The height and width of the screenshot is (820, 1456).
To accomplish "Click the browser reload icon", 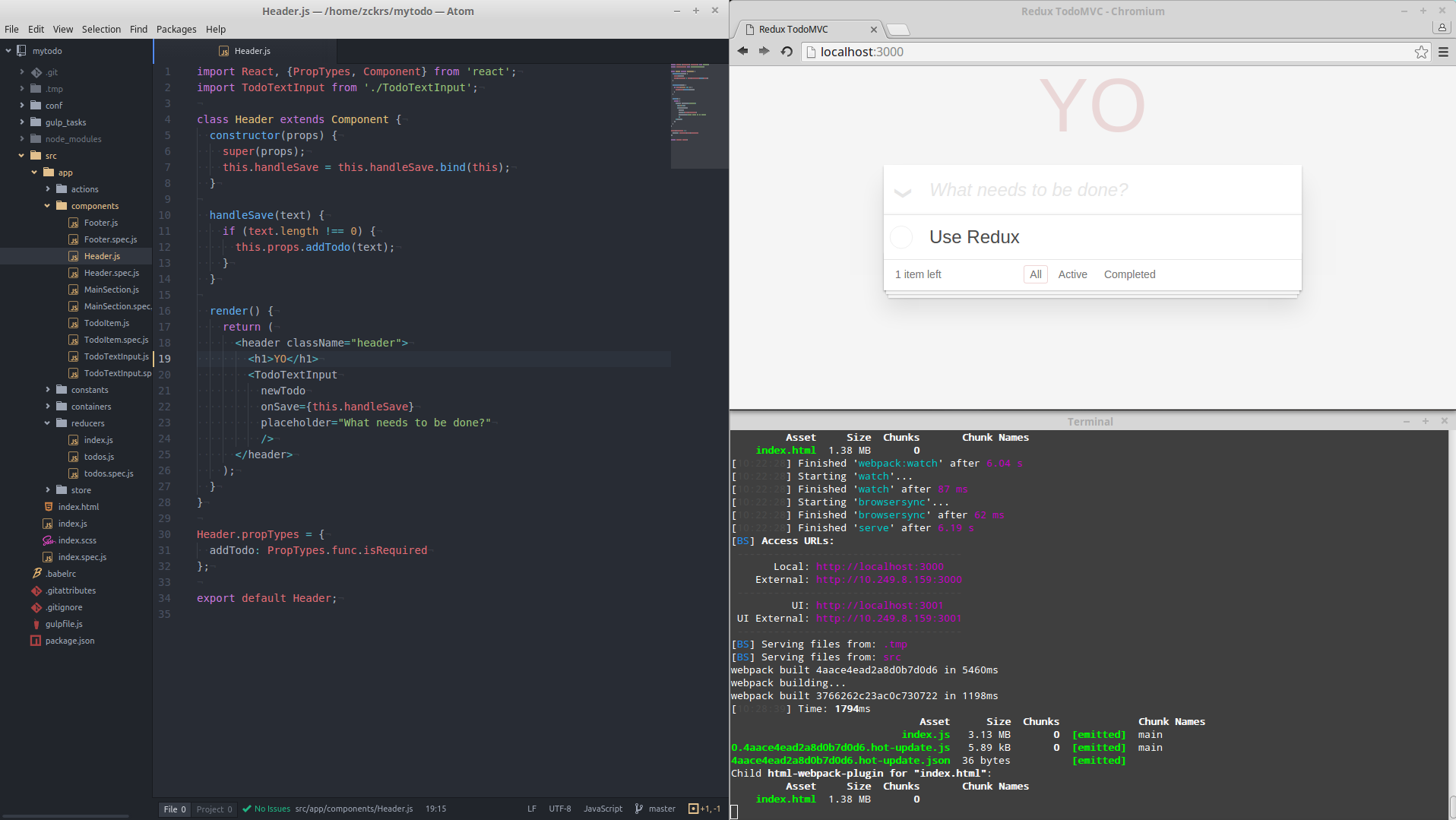I will tap(787, 52).
